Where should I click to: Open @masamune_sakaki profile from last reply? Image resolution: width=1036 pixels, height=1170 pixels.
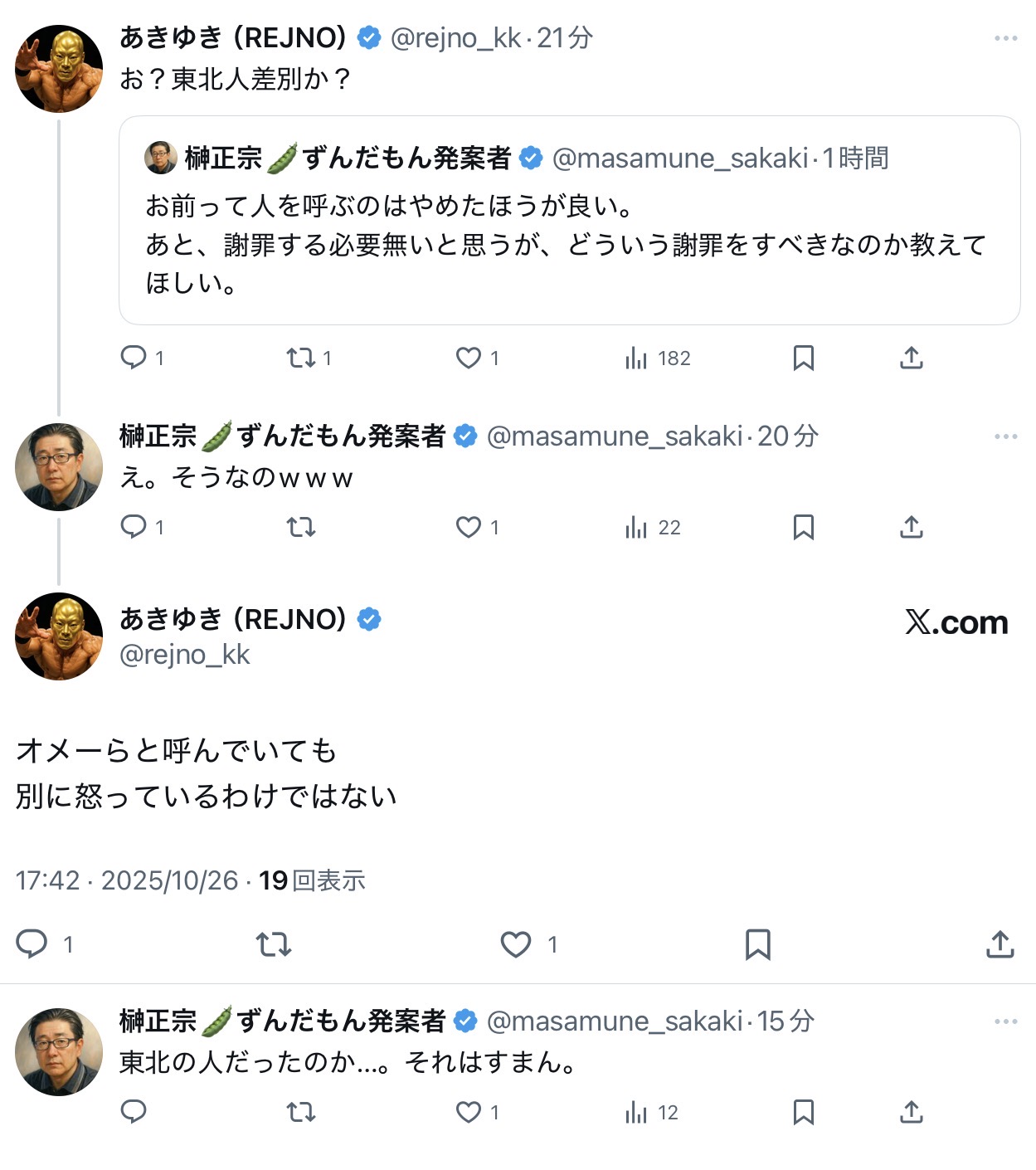[x=614, y=1021]
